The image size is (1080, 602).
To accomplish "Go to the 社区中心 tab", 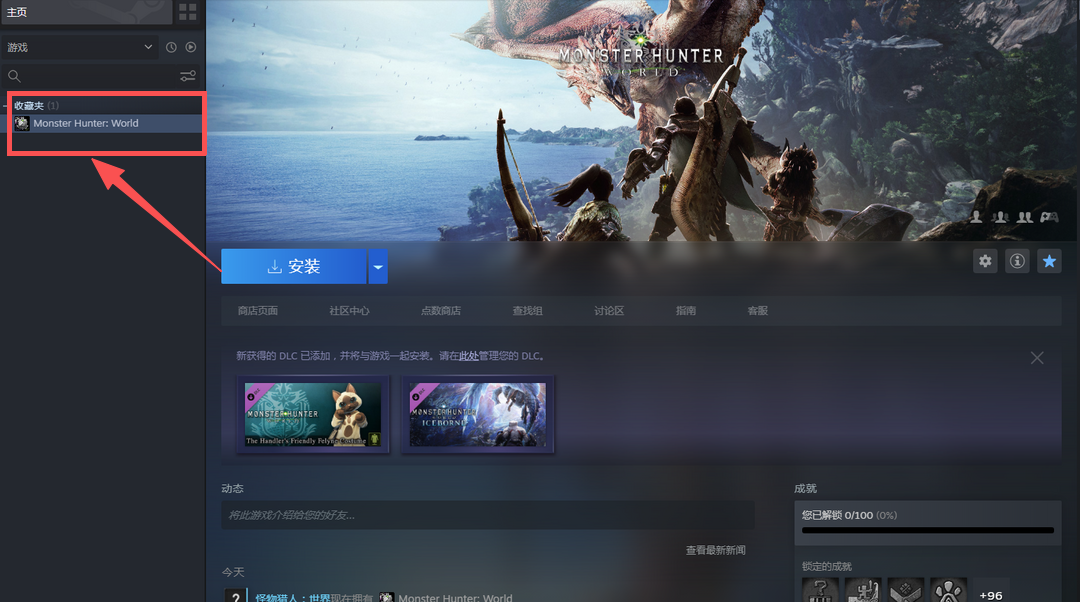I will [349, 311].
